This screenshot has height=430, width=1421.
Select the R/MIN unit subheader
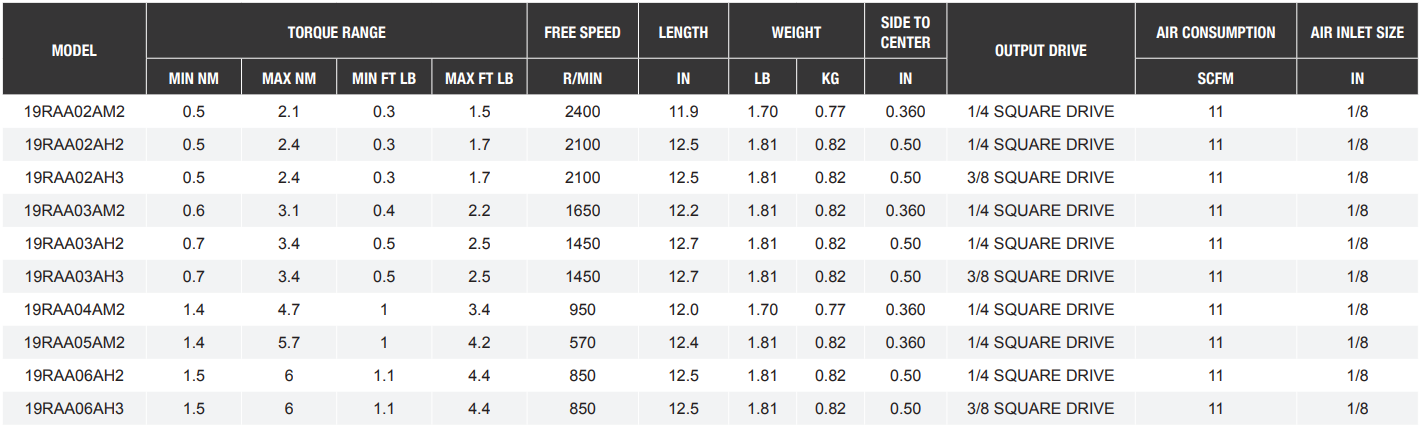(x=582, y=79)
